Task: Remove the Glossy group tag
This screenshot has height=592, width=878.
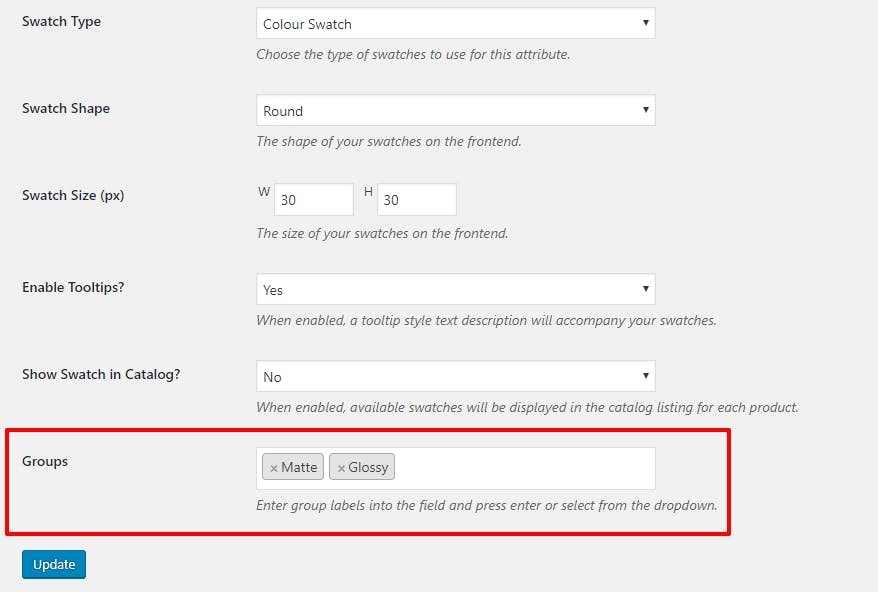Action: tap(341, 468)
